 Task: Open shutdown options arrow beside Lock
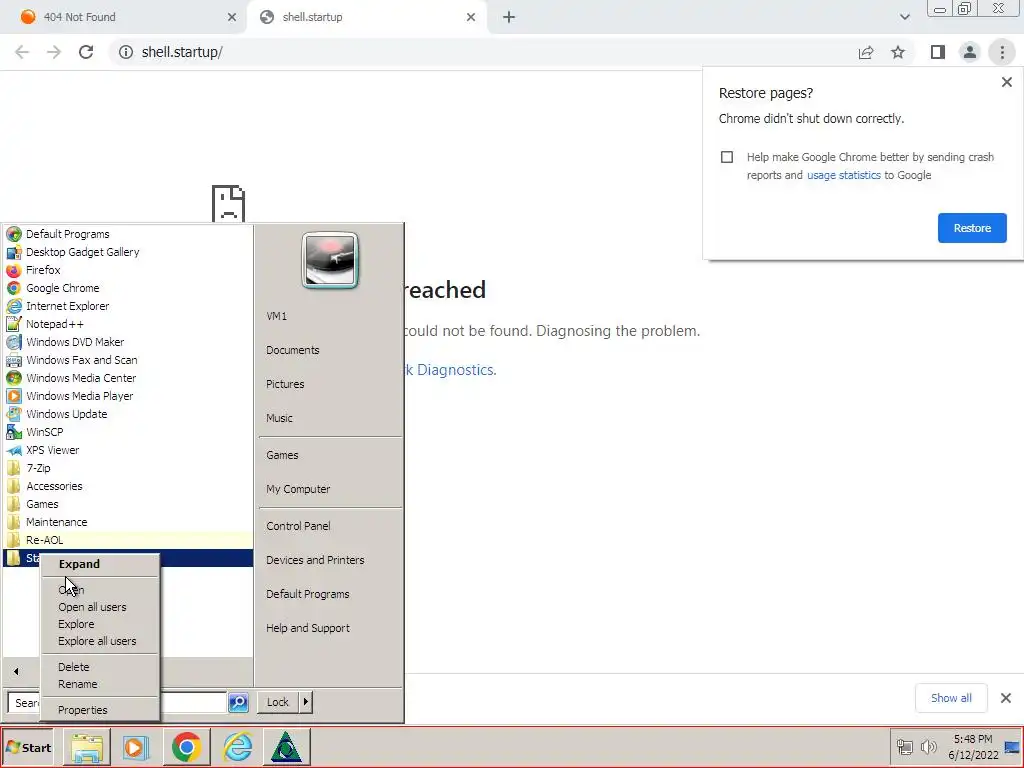click(x=306, y=703)
